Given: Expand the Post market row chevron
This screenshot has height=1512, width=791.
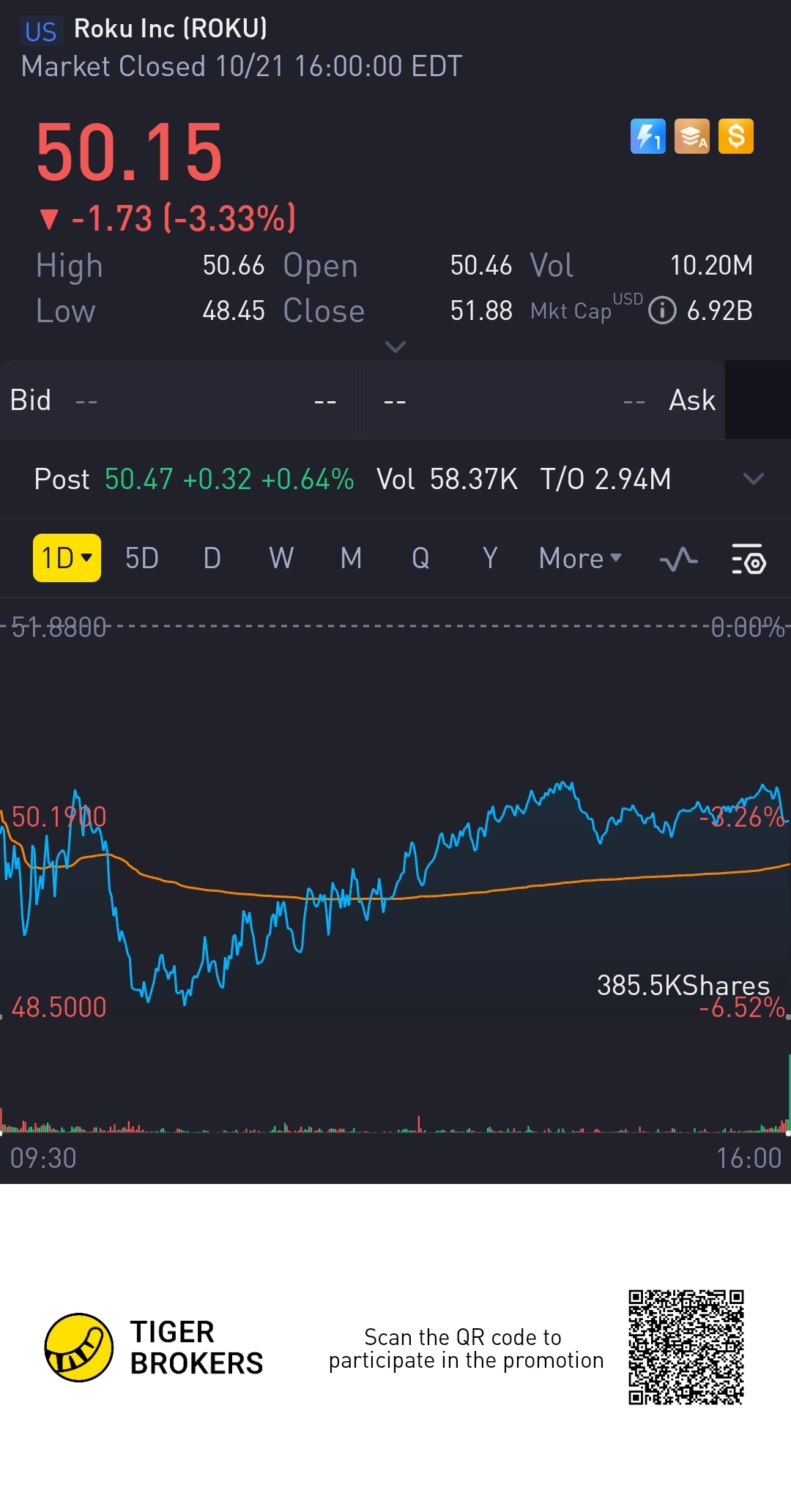Looking at the screenshot, I should point(753,479).
